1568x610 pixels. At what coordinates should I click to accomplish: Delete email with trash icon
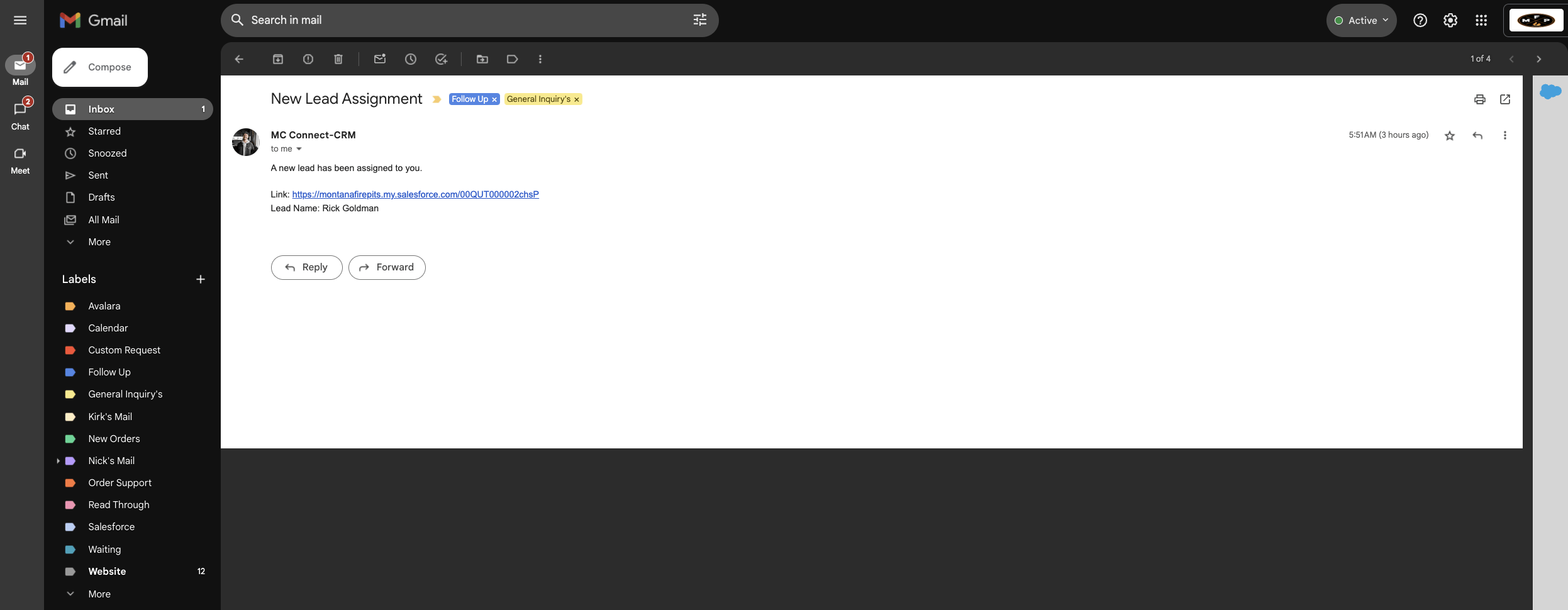pyautogui.click(x=338, y=59)
